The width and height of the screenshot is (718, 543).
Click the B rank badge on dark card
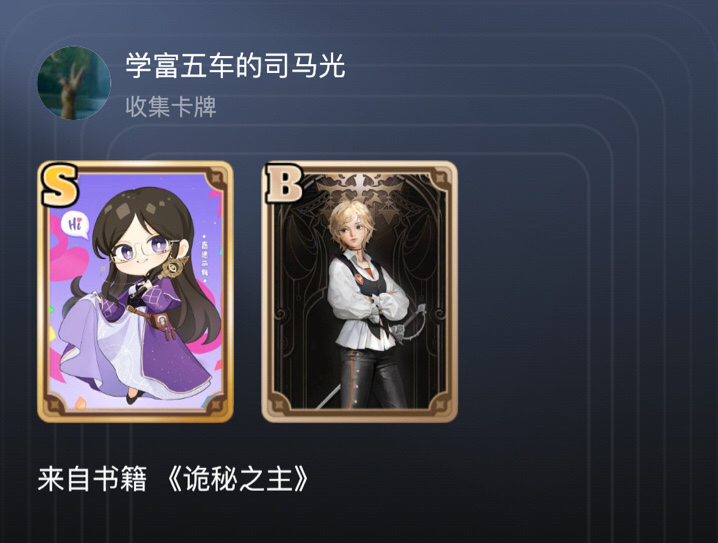(284, 183)
